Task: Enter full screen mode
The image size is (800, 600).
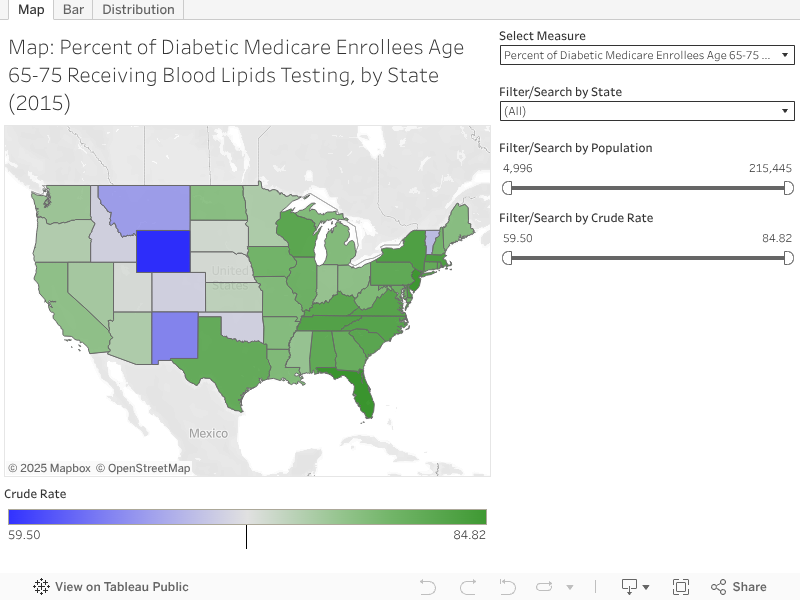Action: (681, 587)
